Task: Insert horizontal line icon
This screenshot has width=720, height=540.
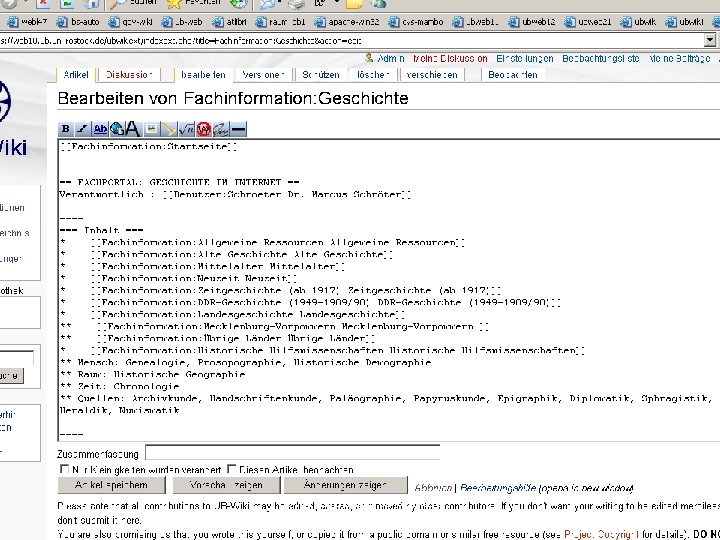Action: (238, 129)
